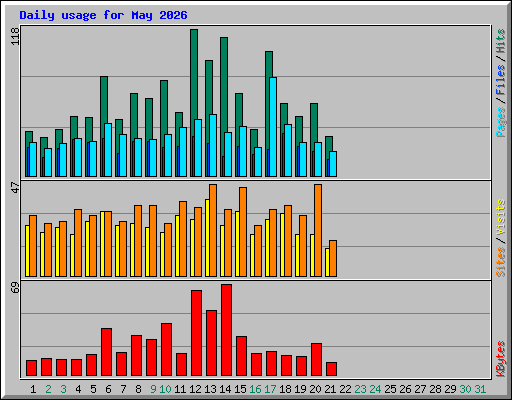Click green day label '16' on the x-axis
Image resolution: width=512 pixels, height=400 pixels.
click(x=255, y=389)
